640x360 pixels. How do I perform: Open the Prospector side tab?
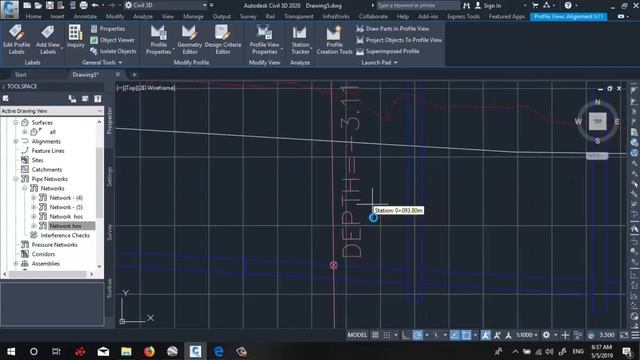pos(109,120)
